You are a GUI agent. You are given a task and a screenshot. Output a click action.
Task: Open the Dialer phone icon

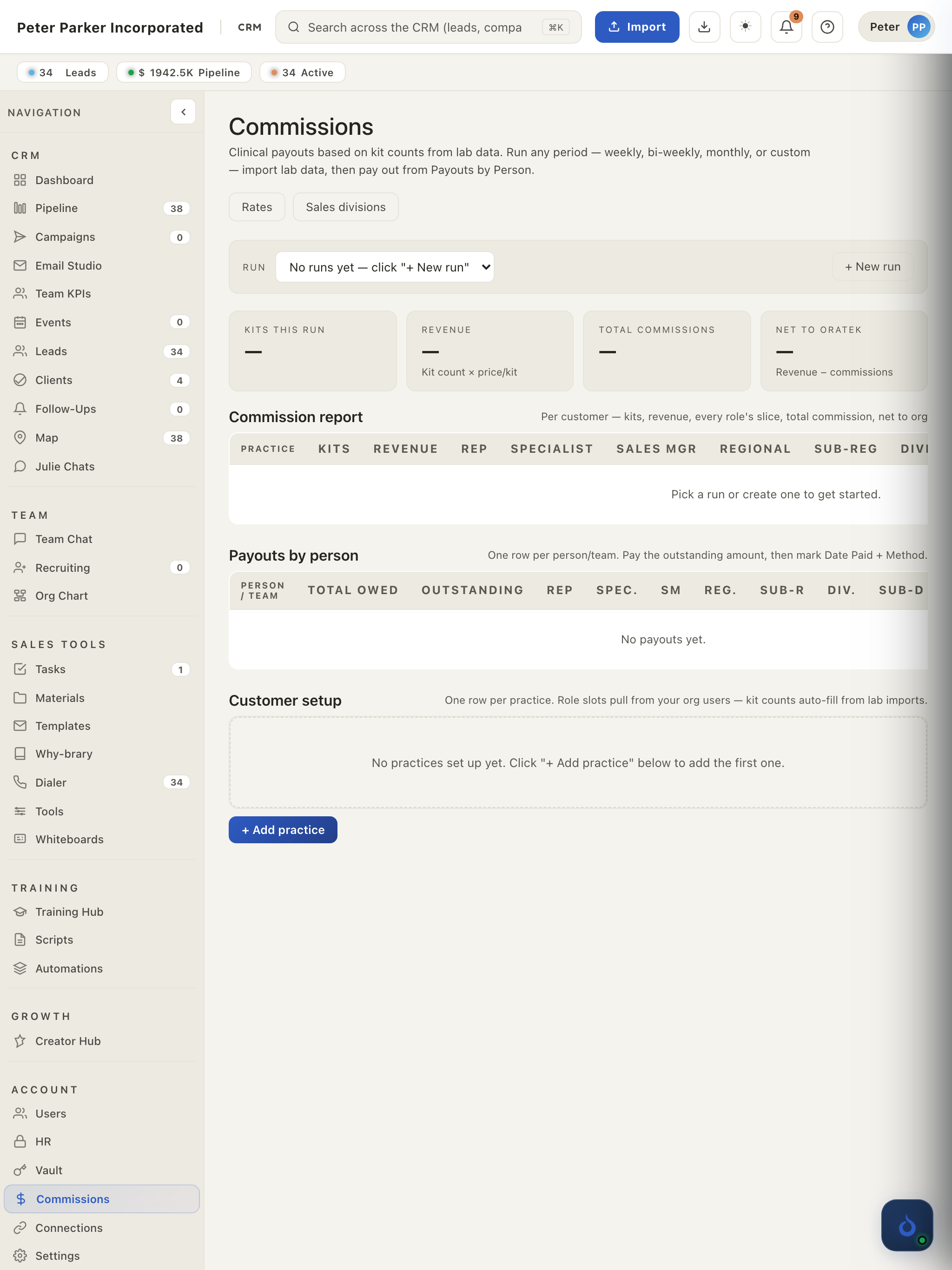pyautogui.click(x=20, y=782)
